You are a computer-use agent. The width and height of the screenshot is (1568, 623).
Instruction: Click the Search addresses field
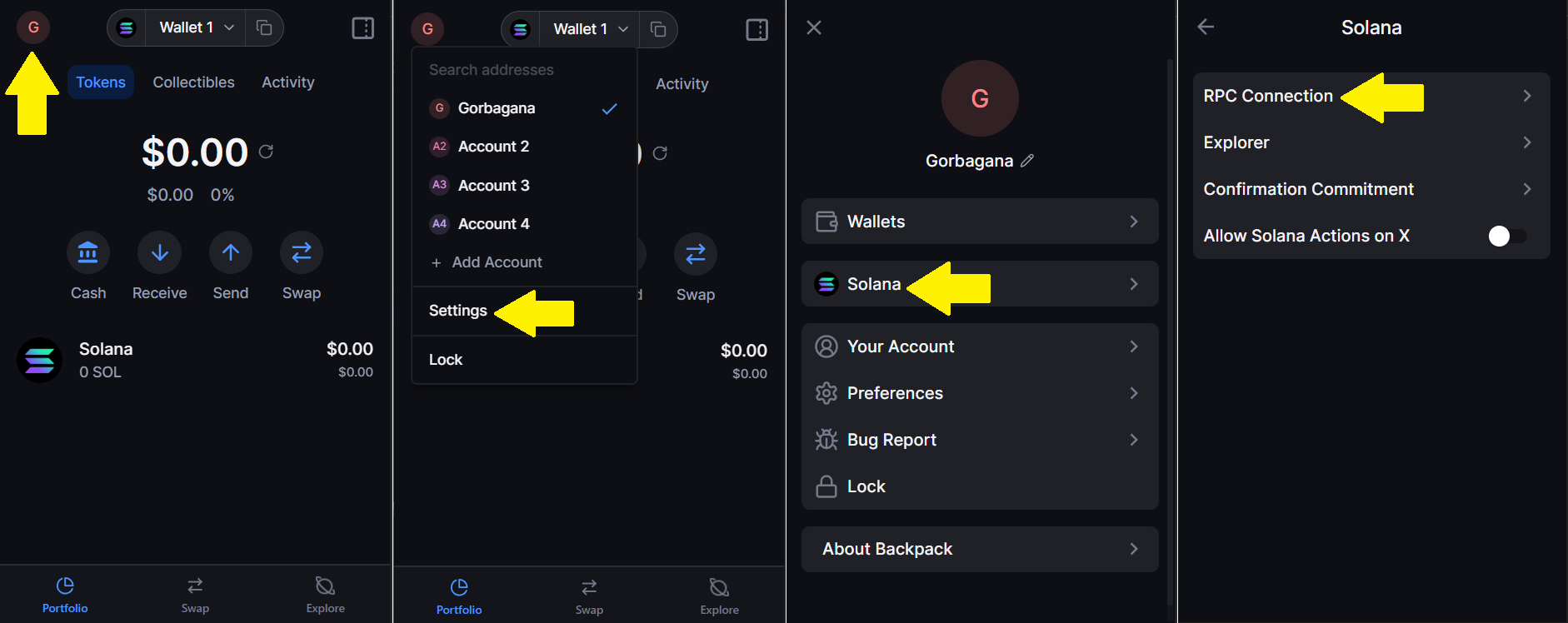click(524, 70)
